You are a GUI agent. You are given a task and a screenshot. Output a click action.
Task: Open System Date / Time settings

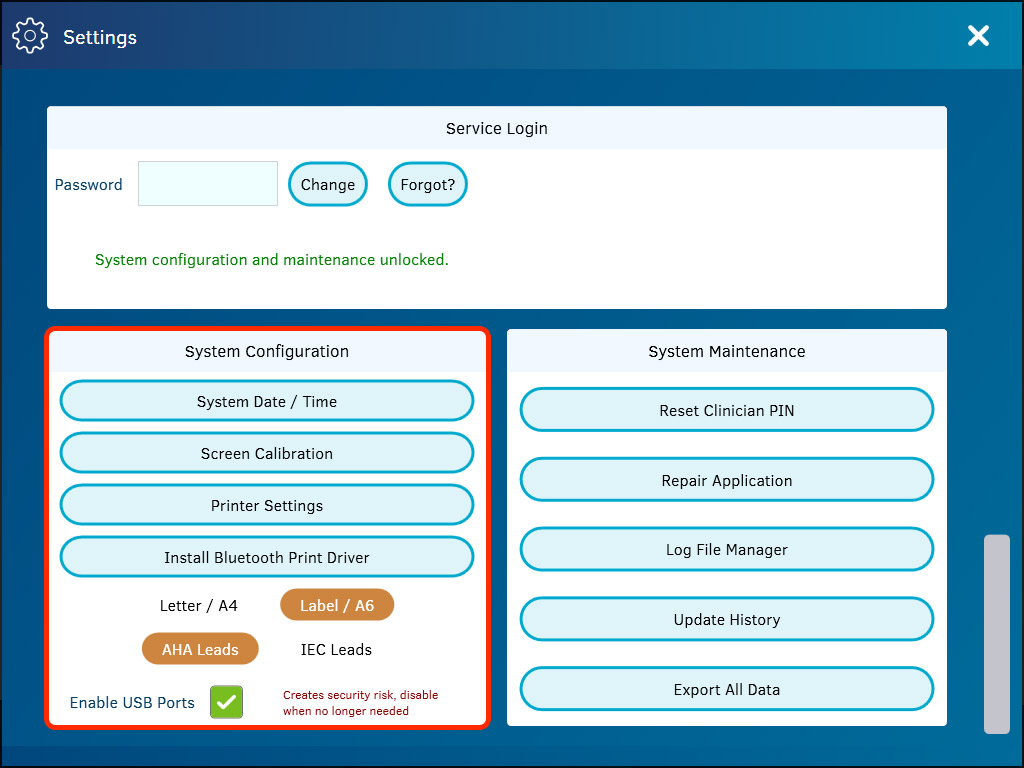point(266,400)
